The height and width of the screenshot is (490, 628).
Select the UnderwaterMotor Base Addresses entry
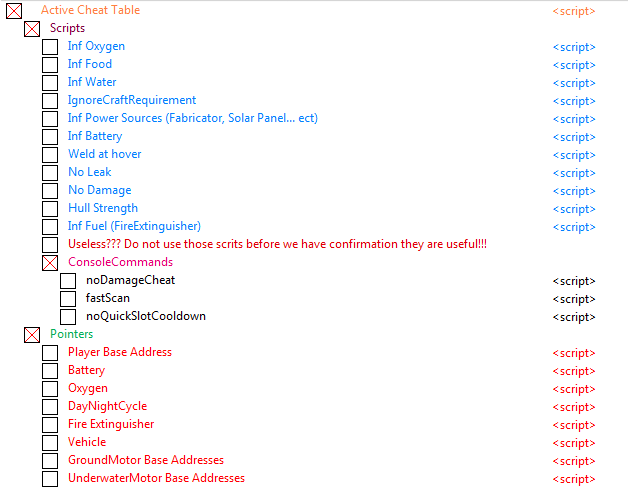(156, 478)
